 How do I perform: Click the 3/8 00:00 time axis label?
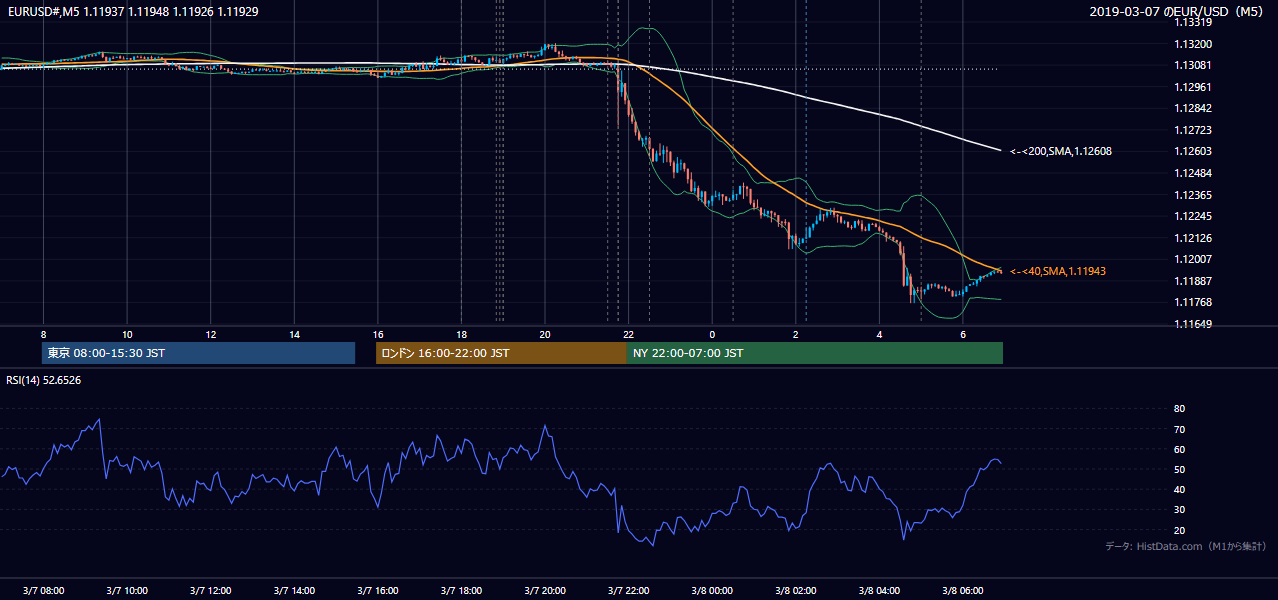[x=711, y=590]
